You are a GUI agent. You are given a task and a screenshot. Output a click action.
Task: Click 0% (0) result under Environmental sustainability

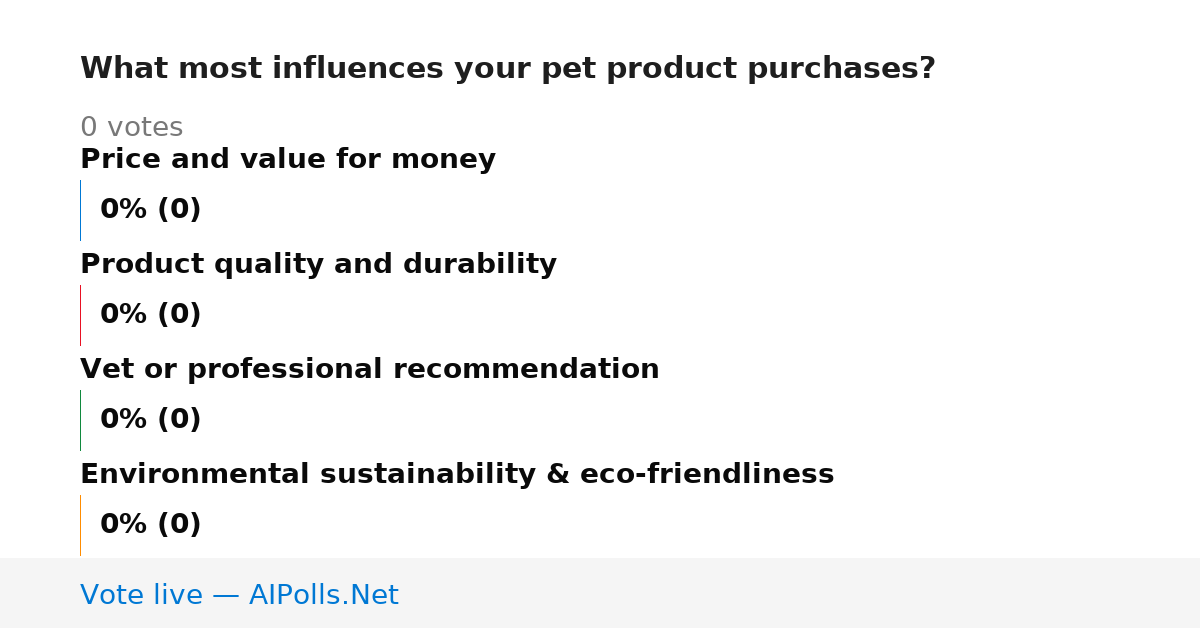click(151, 525)
